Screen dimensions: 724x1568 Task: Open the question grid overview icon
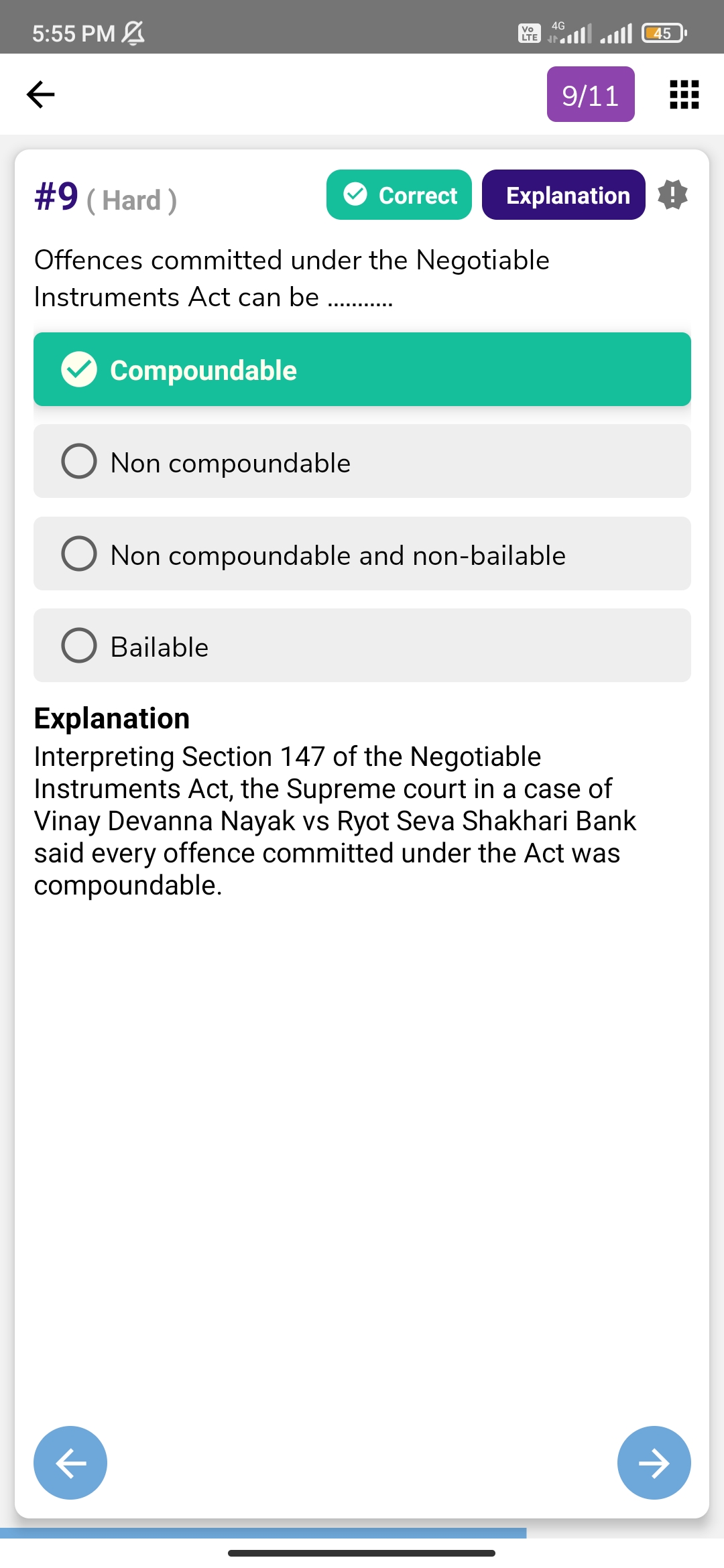tap(684, 94)
